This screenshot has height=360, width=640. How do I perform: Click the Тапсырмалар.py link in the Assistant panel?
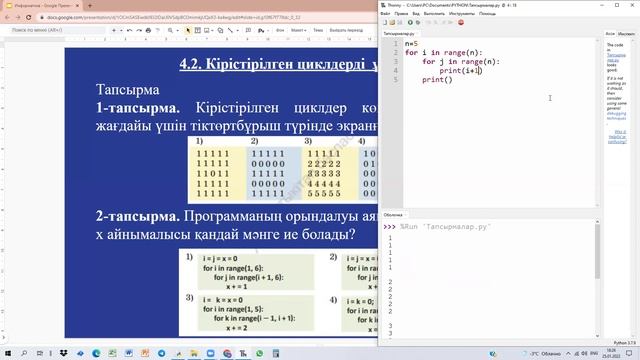[x=616, y=57]
